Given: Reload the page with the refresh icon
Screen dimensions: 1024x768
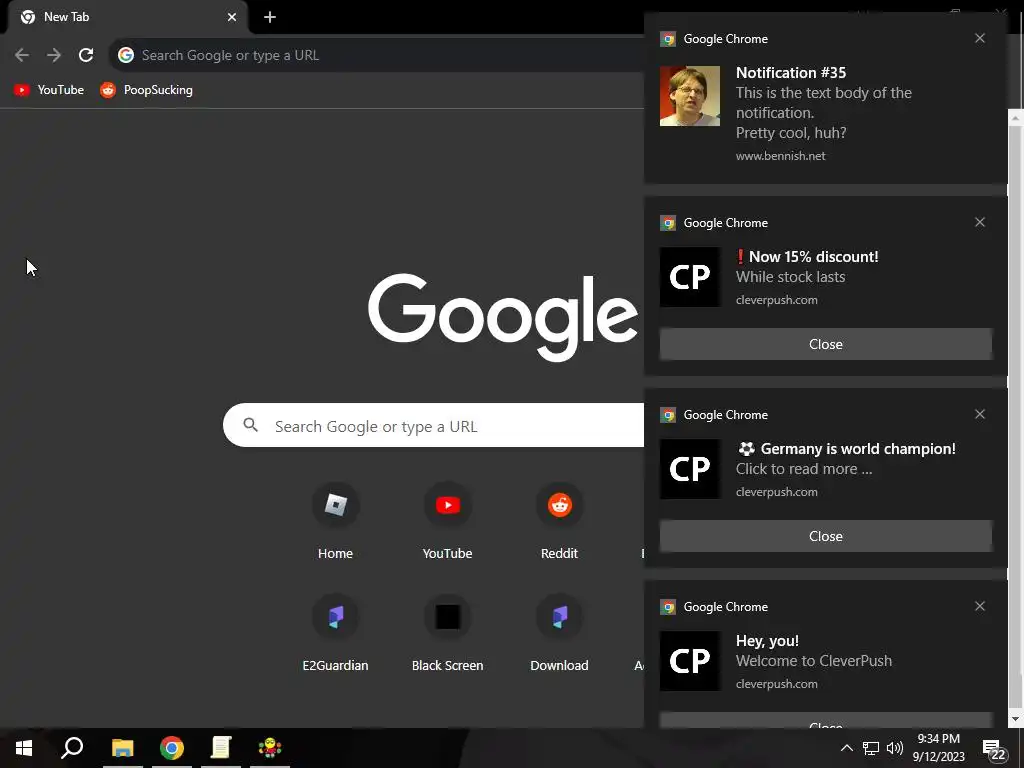Looking at the screenshot, I should click(x=86, y=55).
